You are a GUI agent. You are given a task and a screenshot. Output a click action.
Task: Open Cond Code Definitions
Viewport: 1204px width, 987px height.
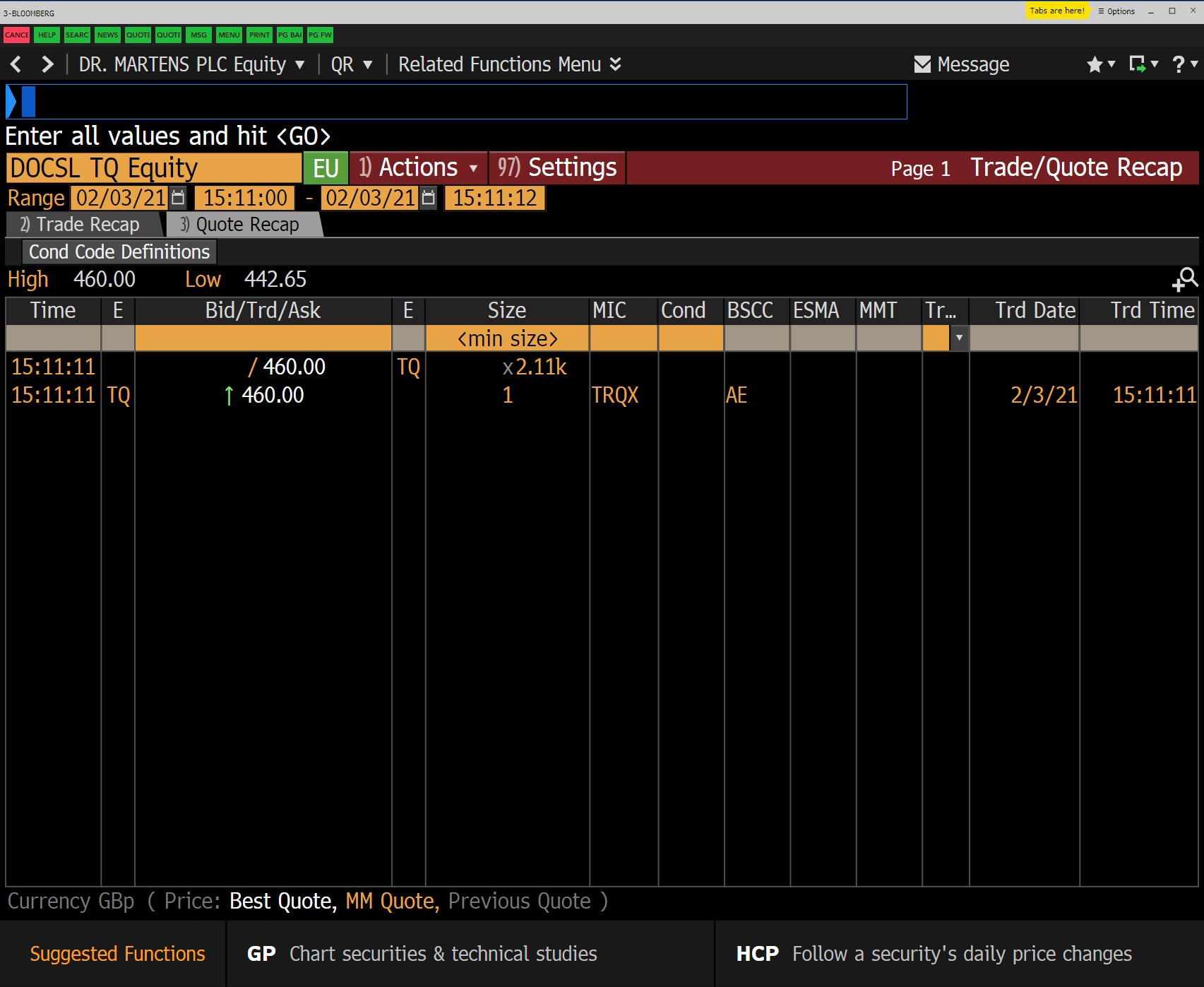[119, 252]
